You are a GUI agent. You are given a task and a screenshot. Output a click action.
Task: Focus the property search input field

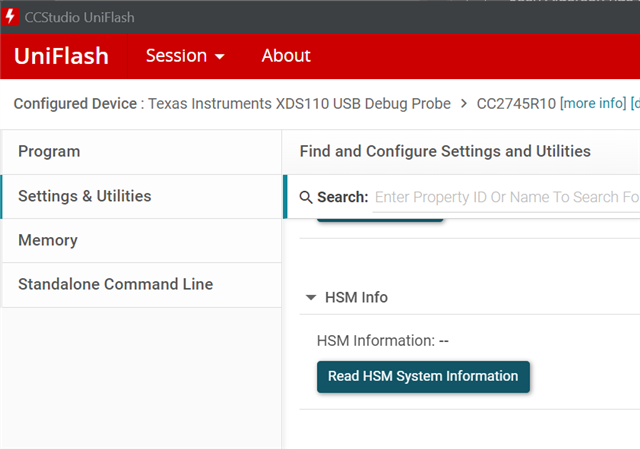click(506, 198)
